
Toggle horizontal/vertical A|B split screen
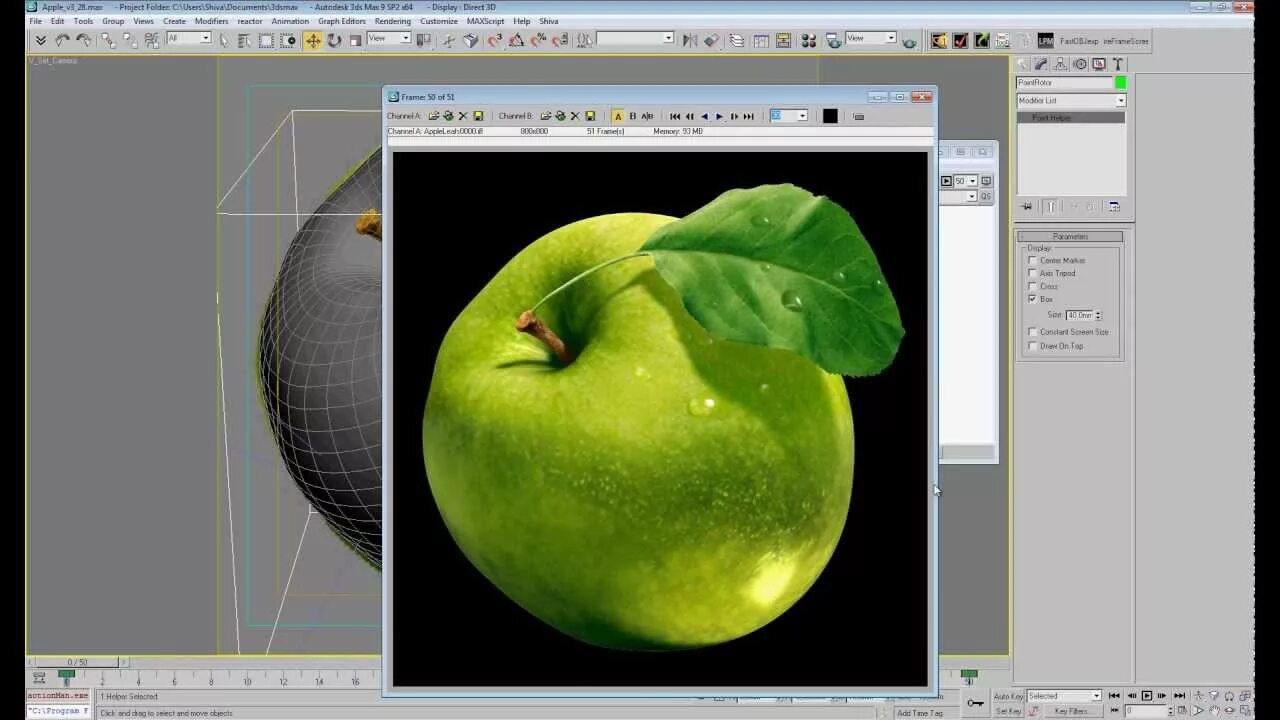[x=647, y=116]
